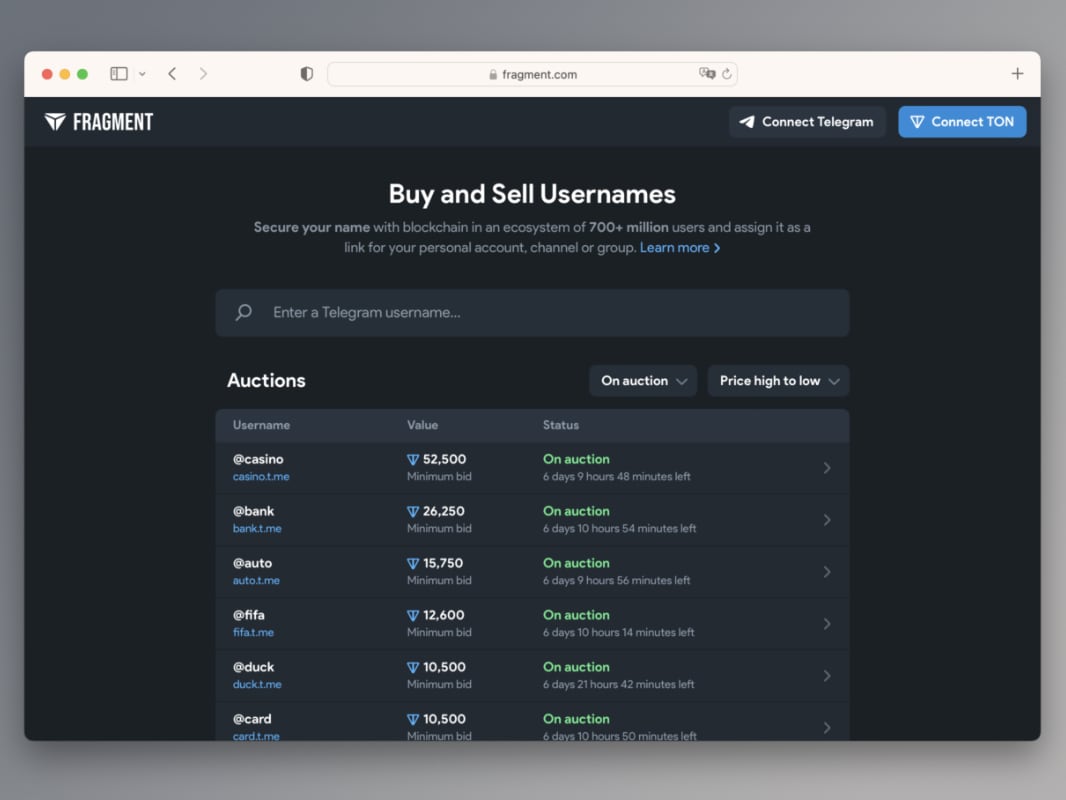This screenshot has height=800, width=1066.
Task: Click the search magnifier icon
Action: (243, 312)
